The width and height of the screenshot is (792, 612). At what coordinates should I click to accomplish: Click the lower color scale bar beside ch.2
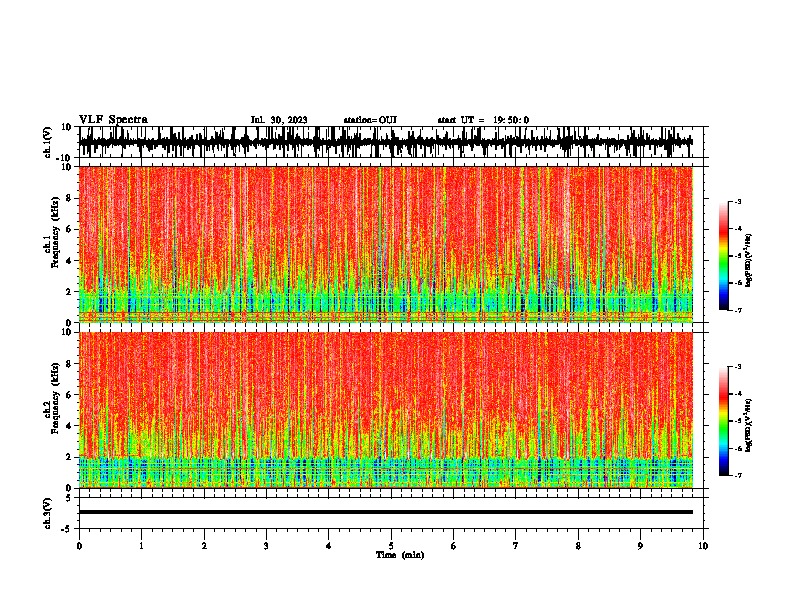pos(724,421)
